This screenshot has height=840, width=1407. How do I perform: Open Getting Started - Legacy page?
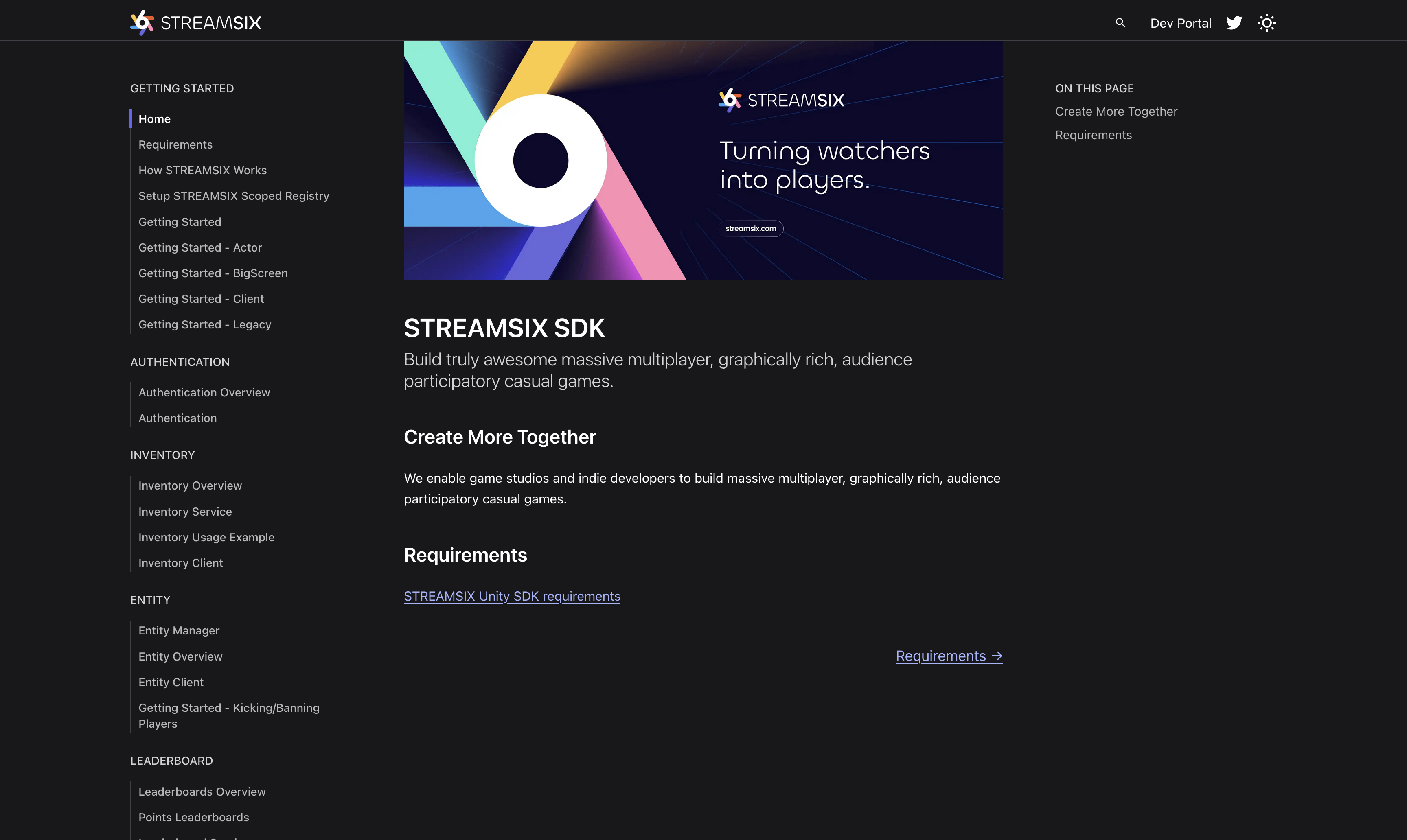[x=205, y=324]
